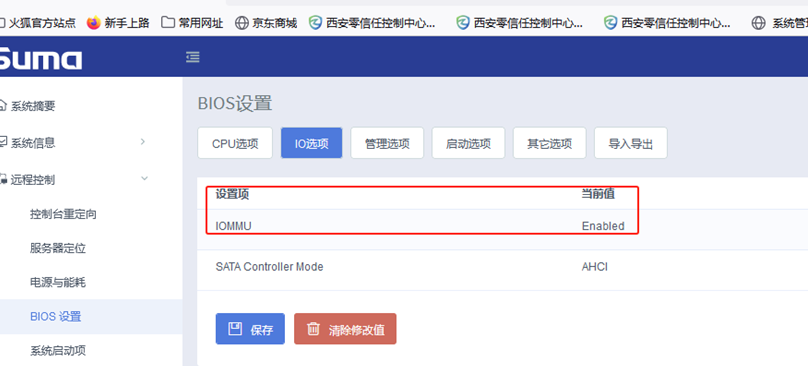The width and height of the screenshot is (808, 366).
Task: Click the floppy disk icon on 保存
Action: [x=235, y=329]
